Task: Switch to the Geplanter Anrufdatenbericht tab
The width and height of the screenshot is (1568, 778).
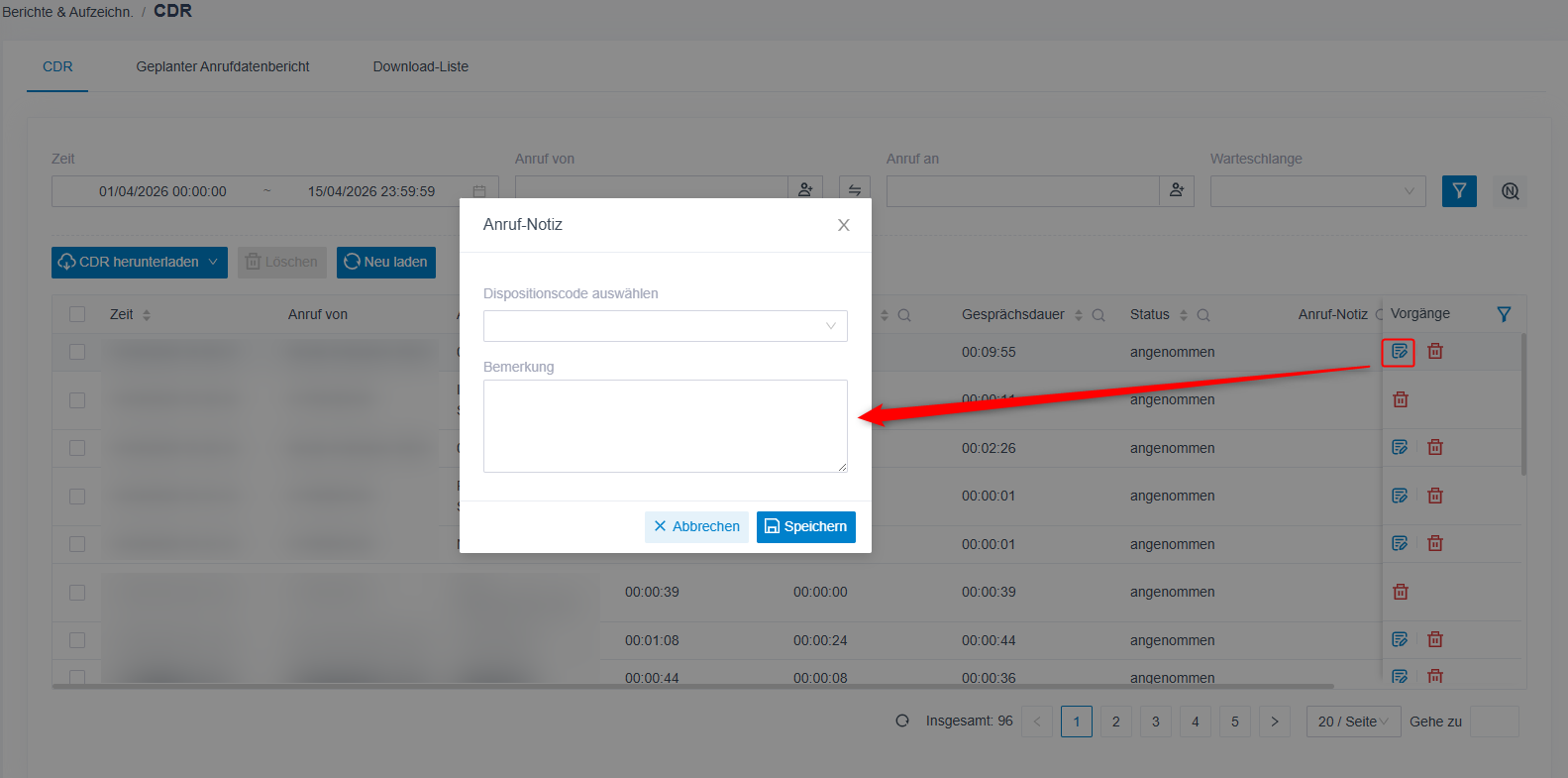Action: click(223, 66)
